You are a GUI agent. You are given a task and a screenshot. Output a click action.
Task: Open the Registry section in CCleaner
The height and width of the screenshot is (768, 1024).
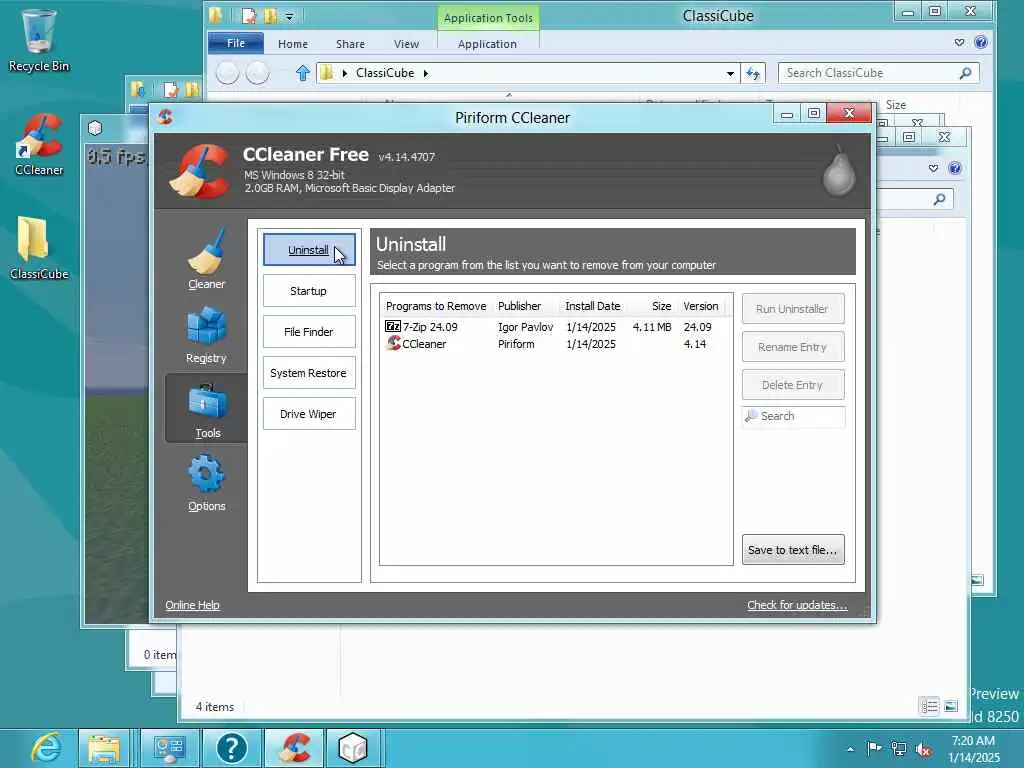[206, 334]
